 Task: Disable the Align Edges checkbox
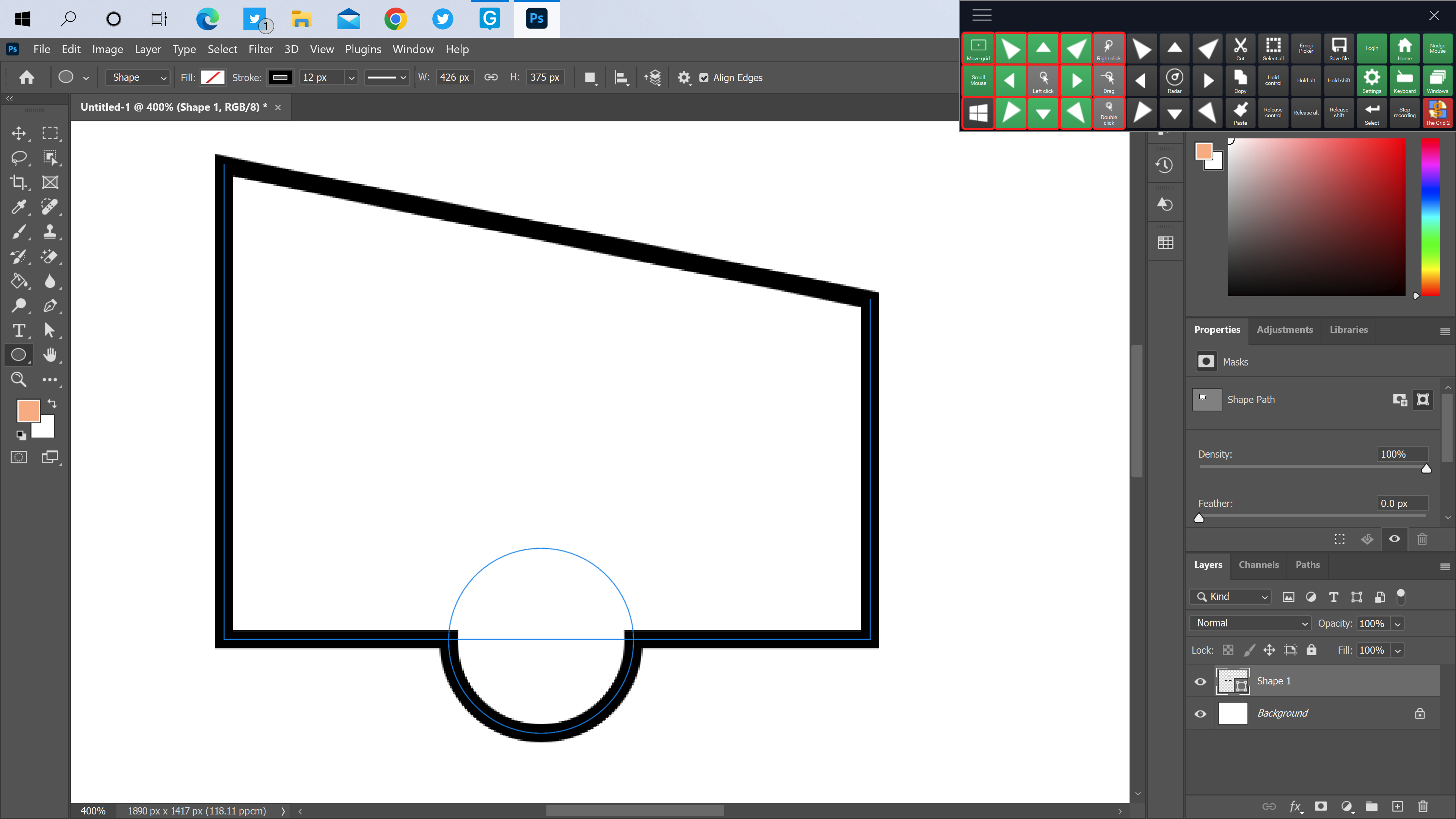click(x=704, y=77)
